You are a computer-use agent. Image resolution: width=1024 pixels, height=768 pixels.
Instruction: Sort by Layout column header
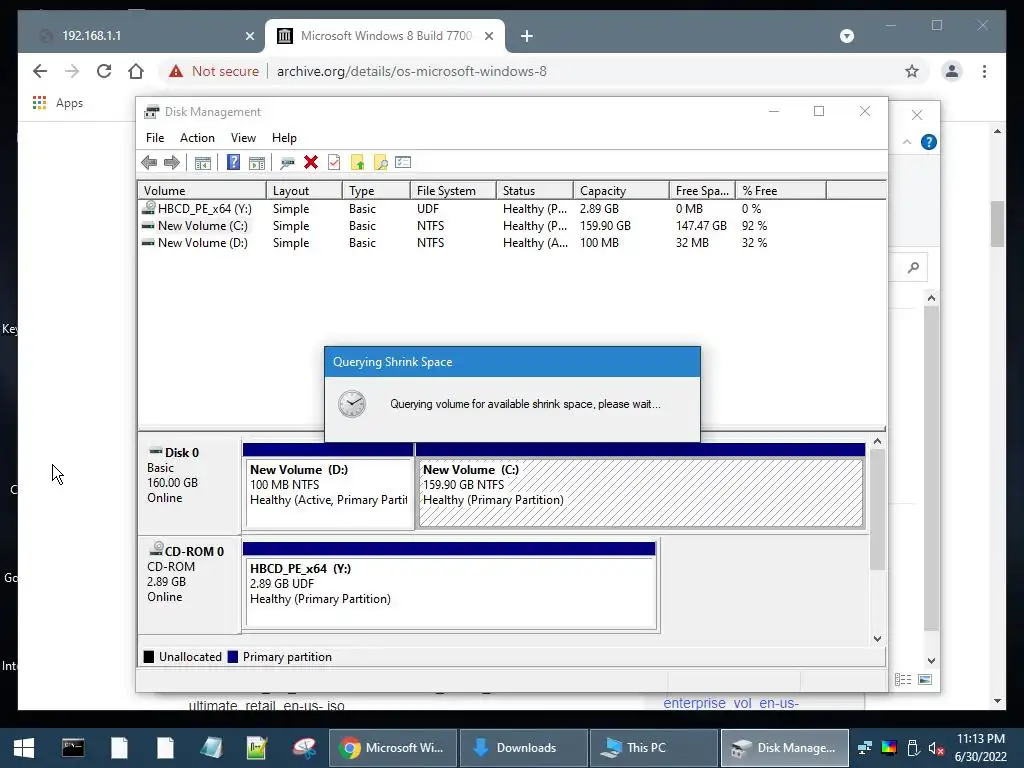pyautogui.click(x=304, y=191)
